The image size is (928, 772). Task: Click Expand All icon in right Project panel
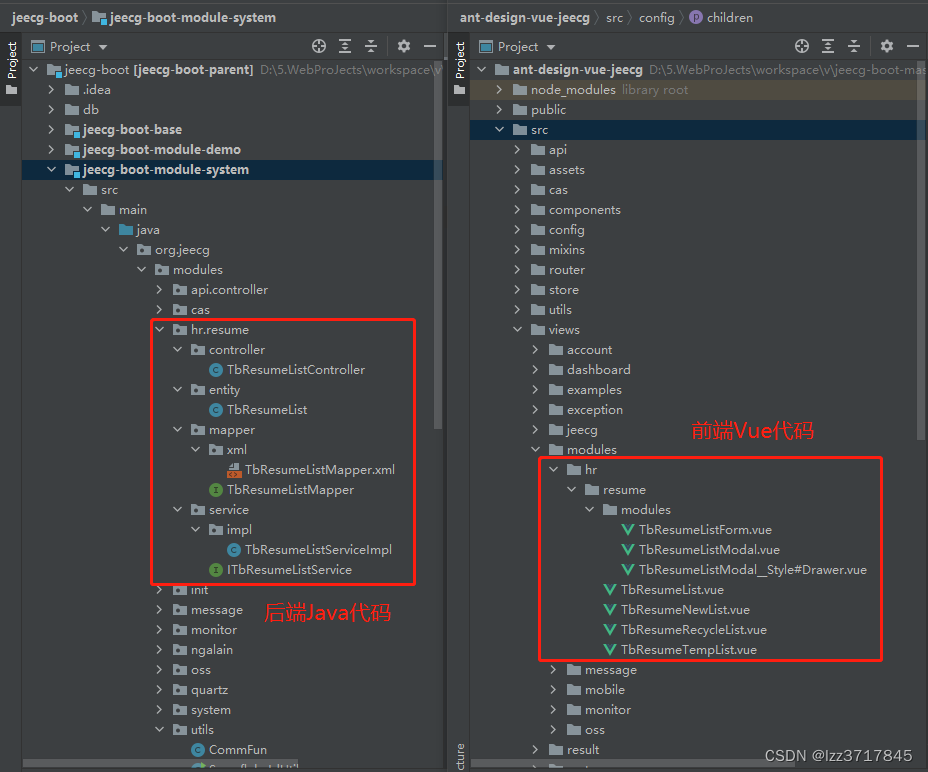click(x=828, y=46)
